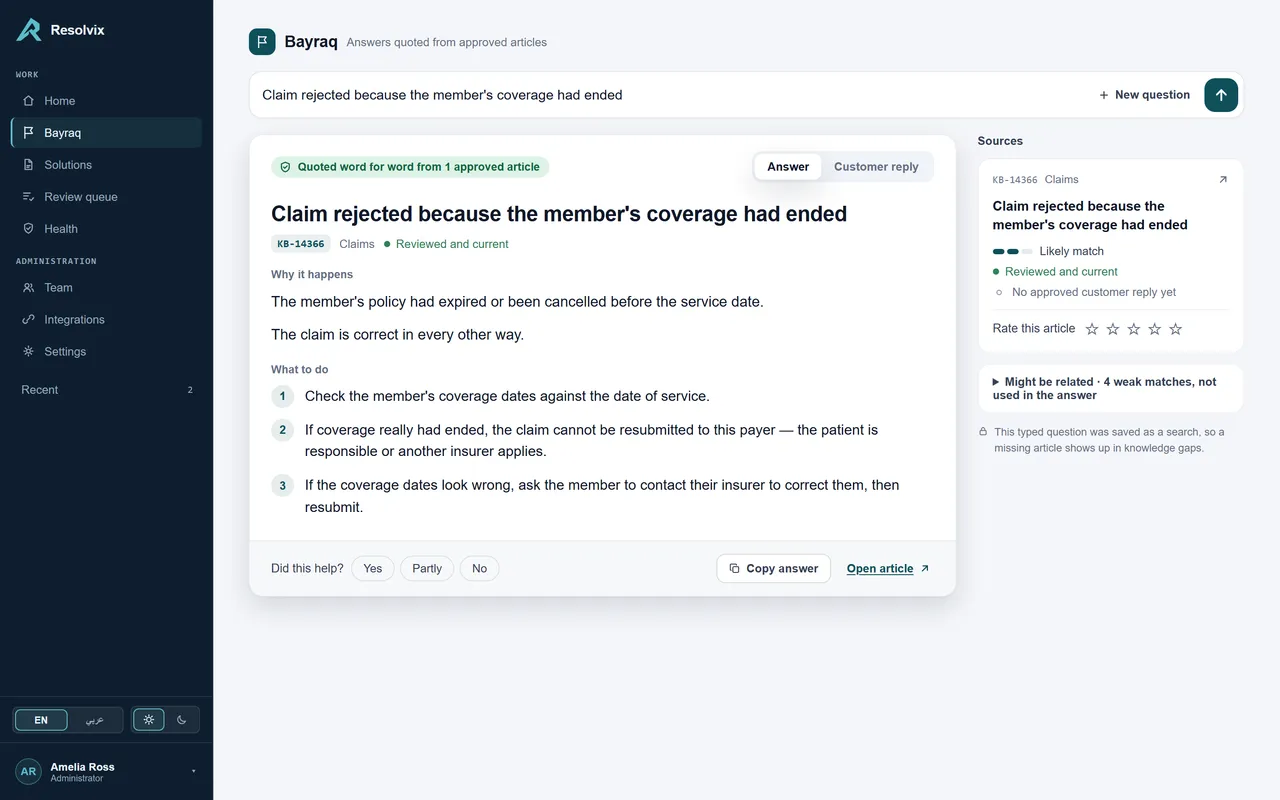Image resolution: width=1280 pixels, height=800 pixels.
Task: Click into the question input field
Action: coord(670,95)
